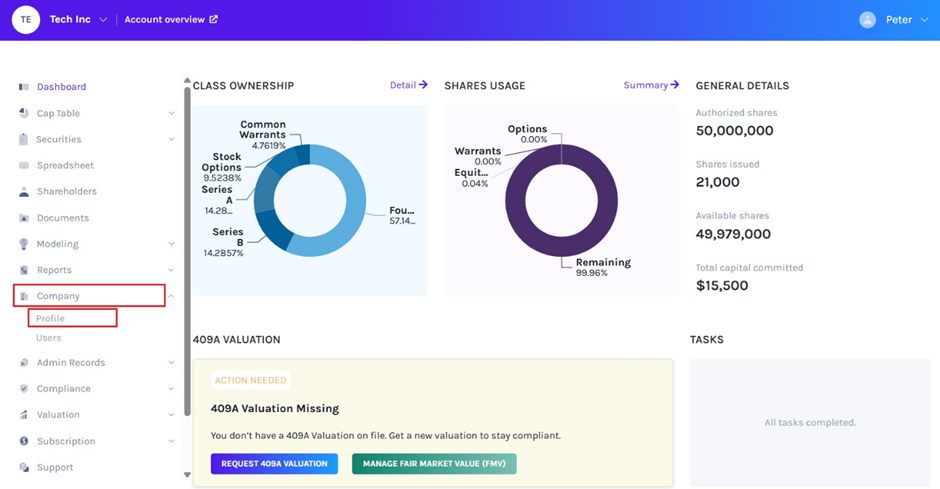Open the Class Ownership Detail link
The image size is (940, 489).
click(x=408, y=85)
